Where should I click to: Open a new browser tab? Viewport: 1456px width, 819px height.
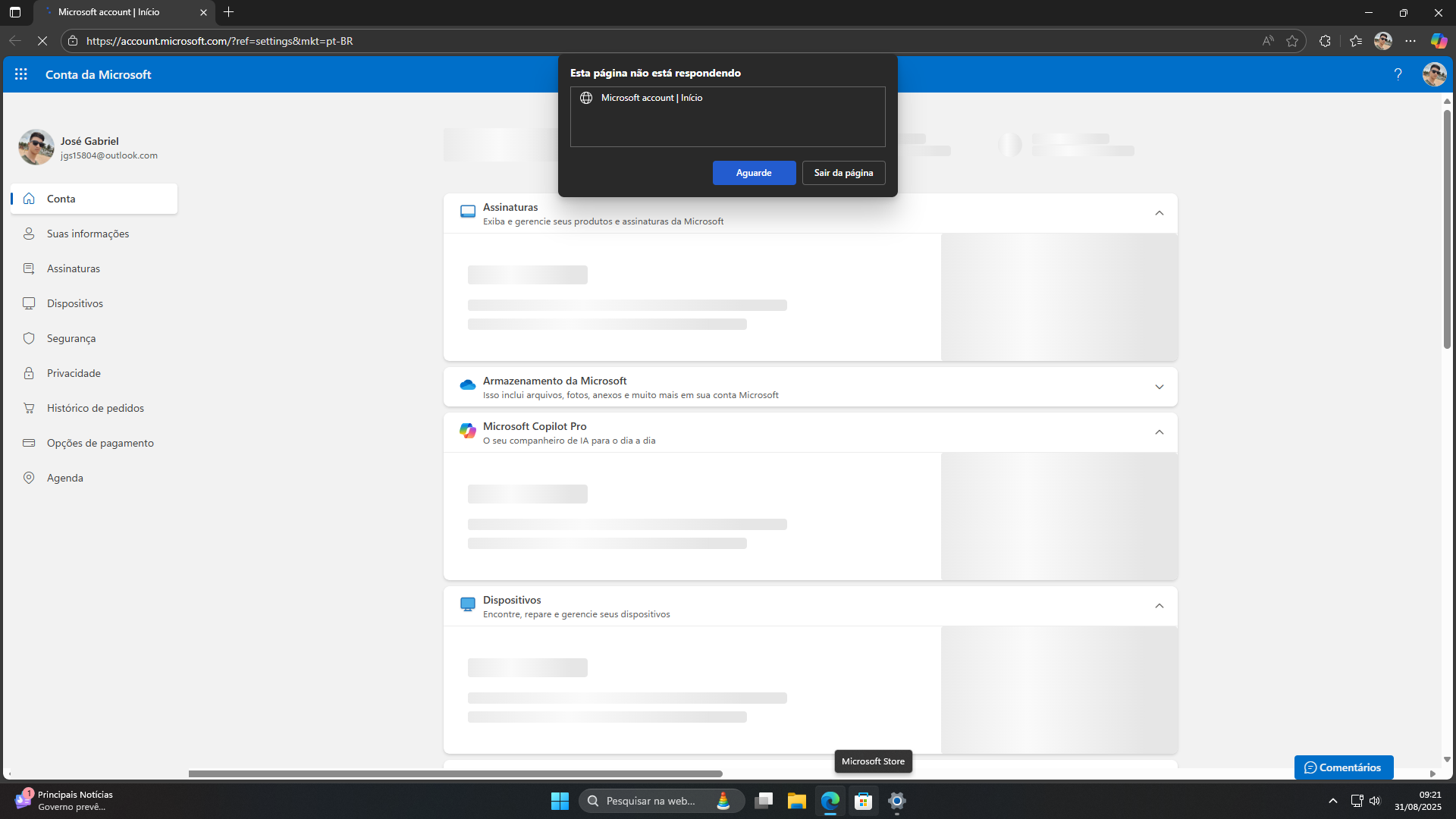point(228,12)
